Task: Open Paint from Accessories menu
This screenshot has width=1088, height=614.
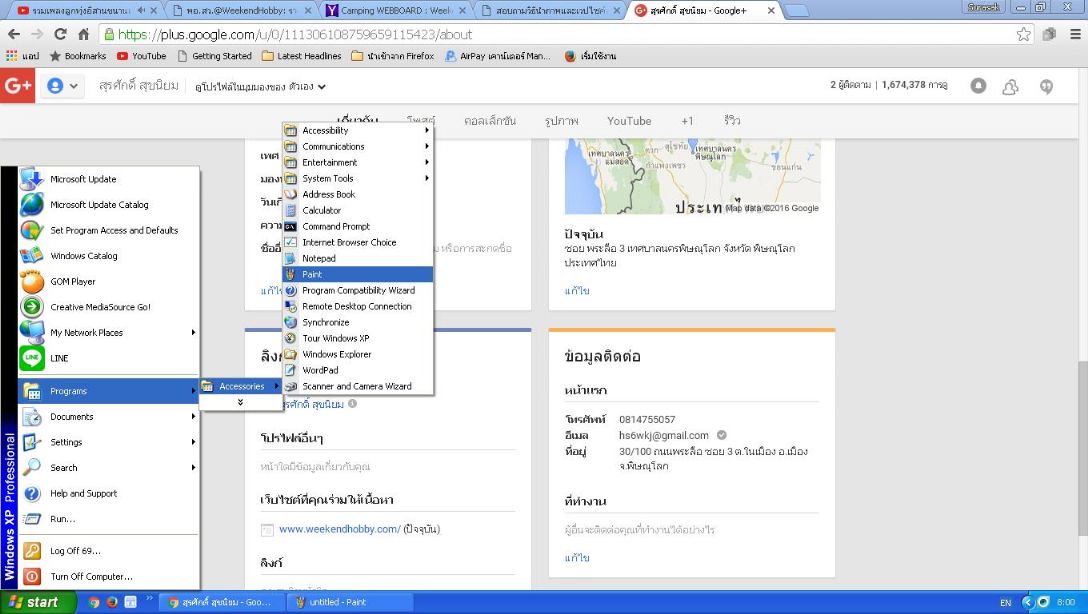Action: [312, 274]
